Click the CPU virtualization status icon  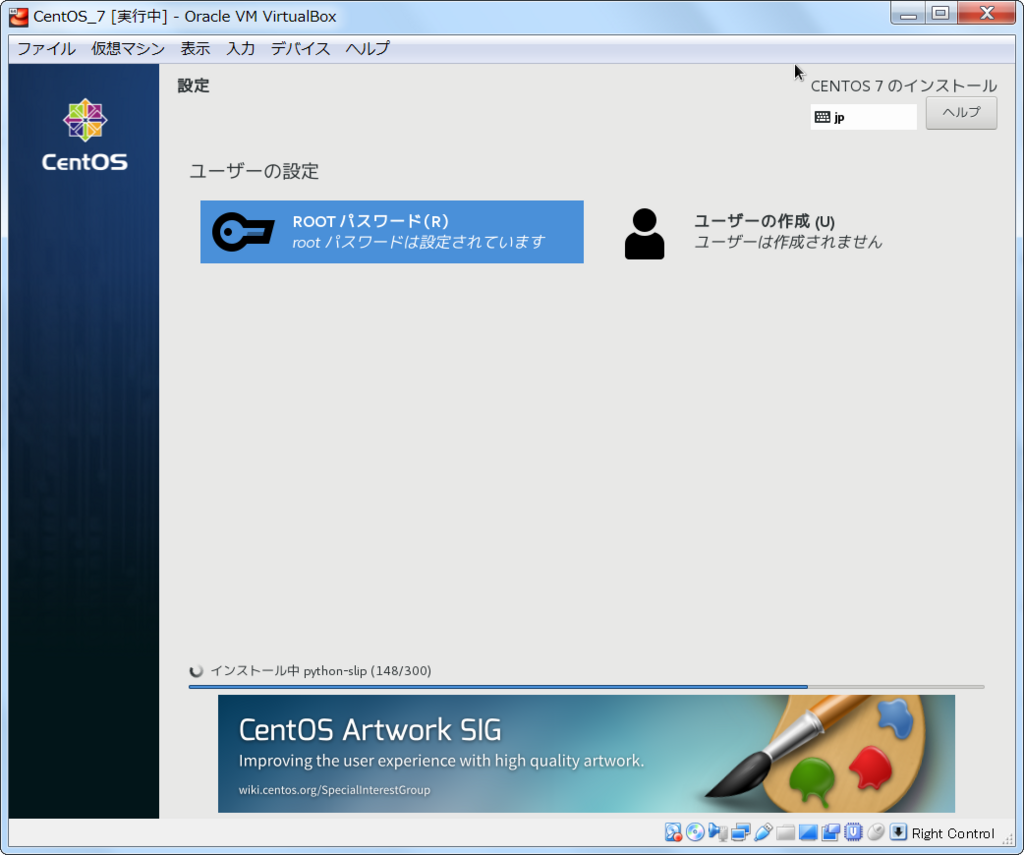[x=853, y=832]
